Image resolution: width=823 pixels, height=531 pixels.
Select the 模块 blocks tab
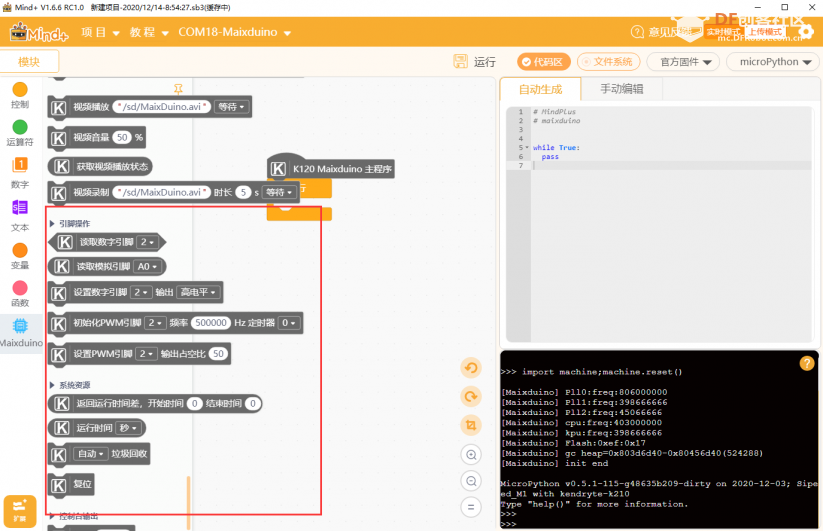pyautogui.click(x=29, y=62)
